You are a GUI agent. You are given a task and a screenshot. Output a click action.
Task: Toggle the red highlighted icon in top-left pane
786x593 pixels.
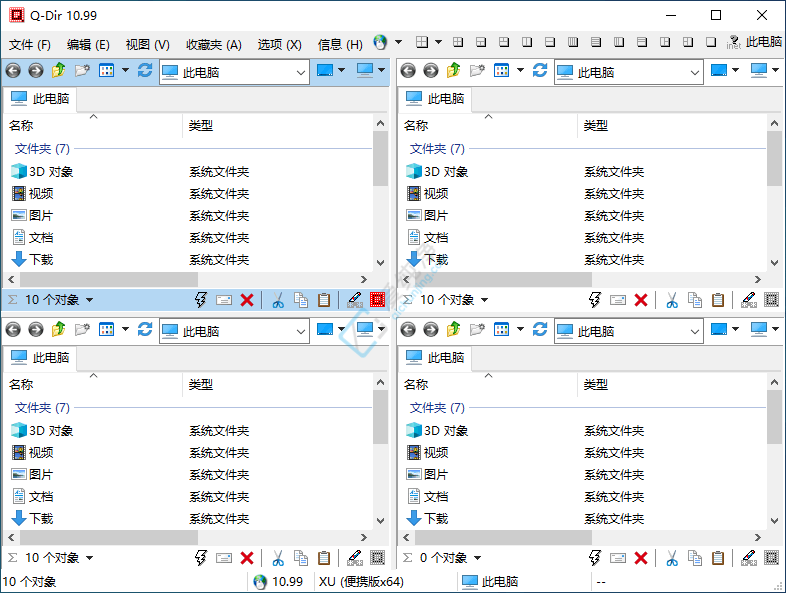pyautogui.click(x=377, y=300)
